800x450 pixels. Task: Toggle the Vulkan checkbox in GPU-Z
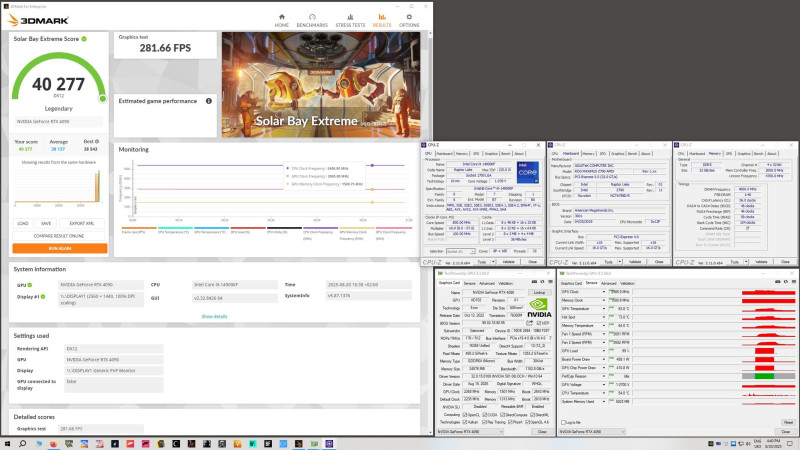pyautogui.click(x=464, y=422)
